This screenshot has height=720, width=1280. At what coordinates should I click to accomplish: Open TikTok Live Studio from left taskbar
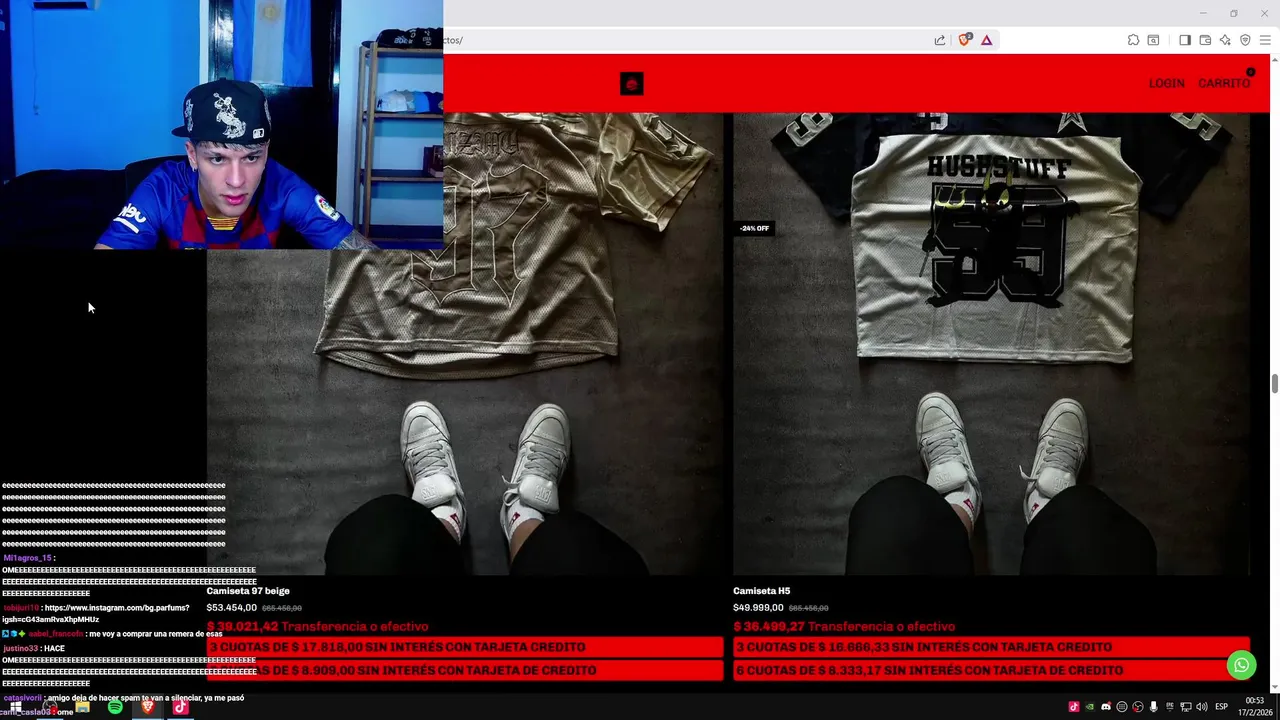[x=180, y=707]
